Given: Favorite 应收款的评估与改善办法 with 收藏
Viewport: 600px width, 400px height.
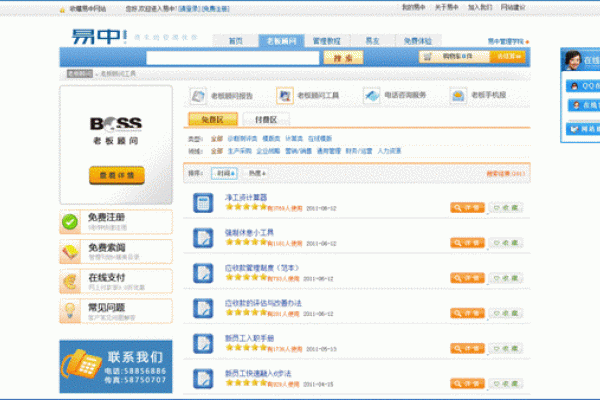Looking at the screenshot, I should (506, 313).
